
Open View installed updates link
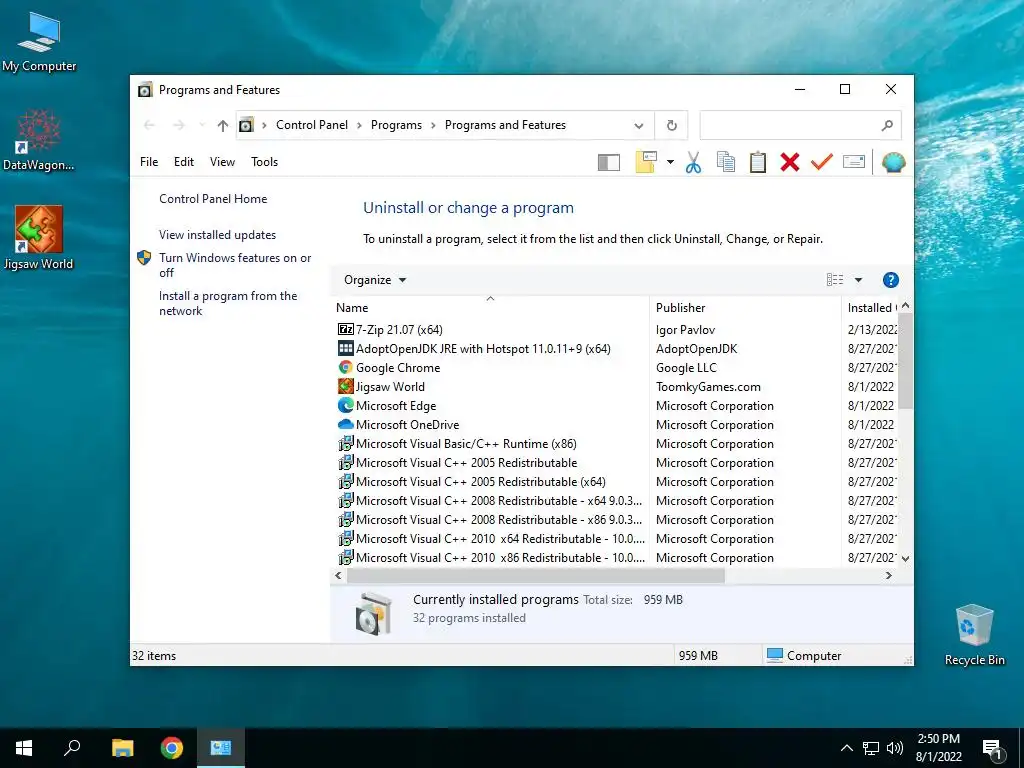[x=217, y=234]
